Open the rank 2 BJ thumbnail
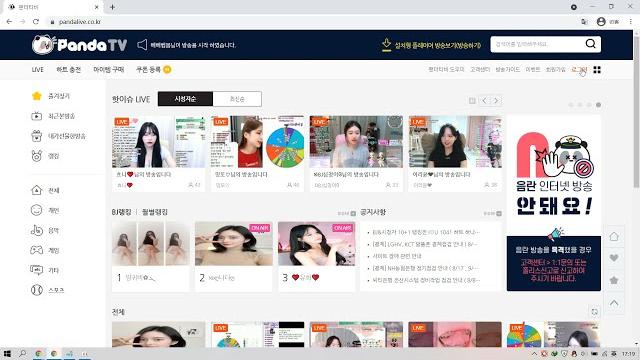The height and width of the screenshot is (360, 640). tap(234, 244)
